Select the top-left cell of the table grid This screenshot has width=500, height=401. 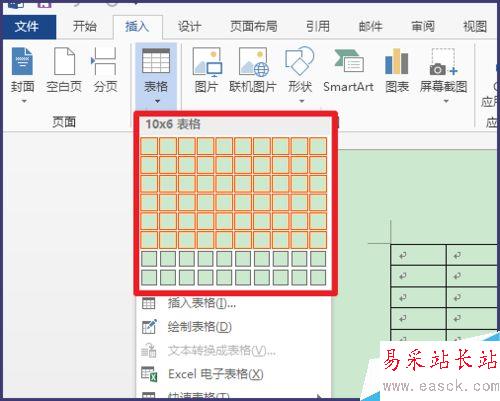point(149,146)
